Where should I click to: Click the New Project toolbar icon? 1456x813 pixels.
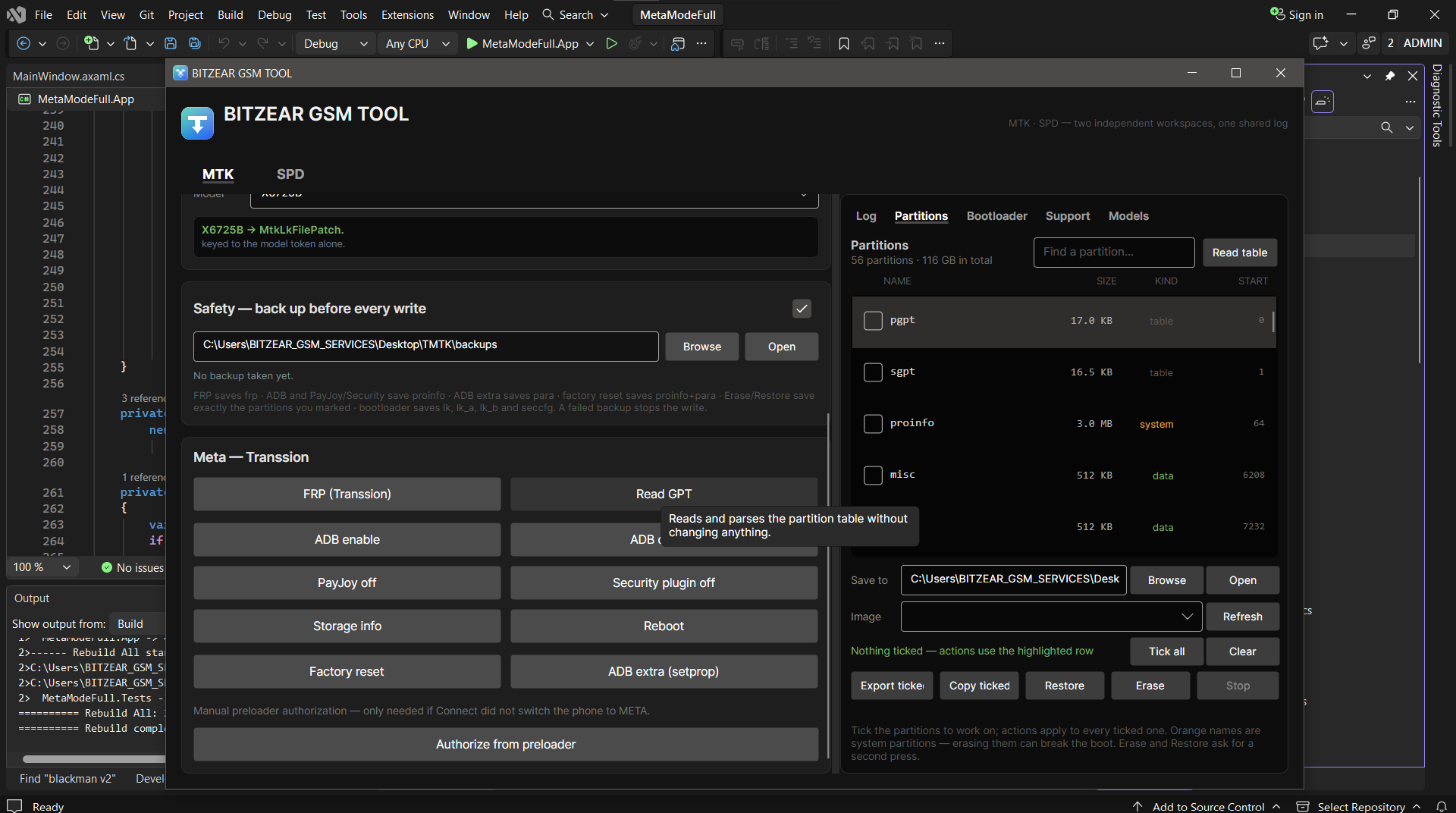pos(91,44)
